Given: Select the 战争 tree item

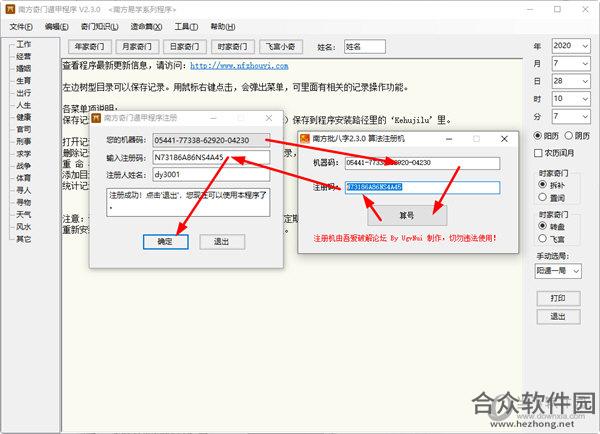Looking at the screenshot, I should (24, 166).
